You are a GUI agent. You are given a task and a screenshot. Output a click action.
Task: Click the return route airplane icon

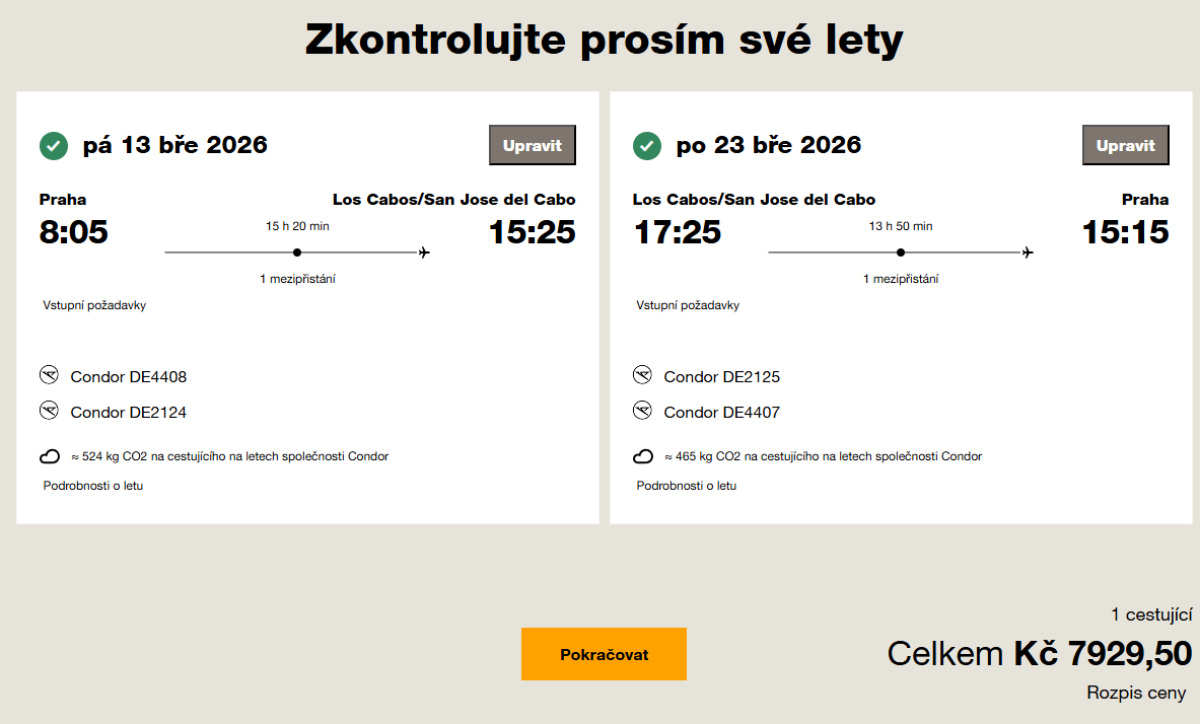point(1027,253)
